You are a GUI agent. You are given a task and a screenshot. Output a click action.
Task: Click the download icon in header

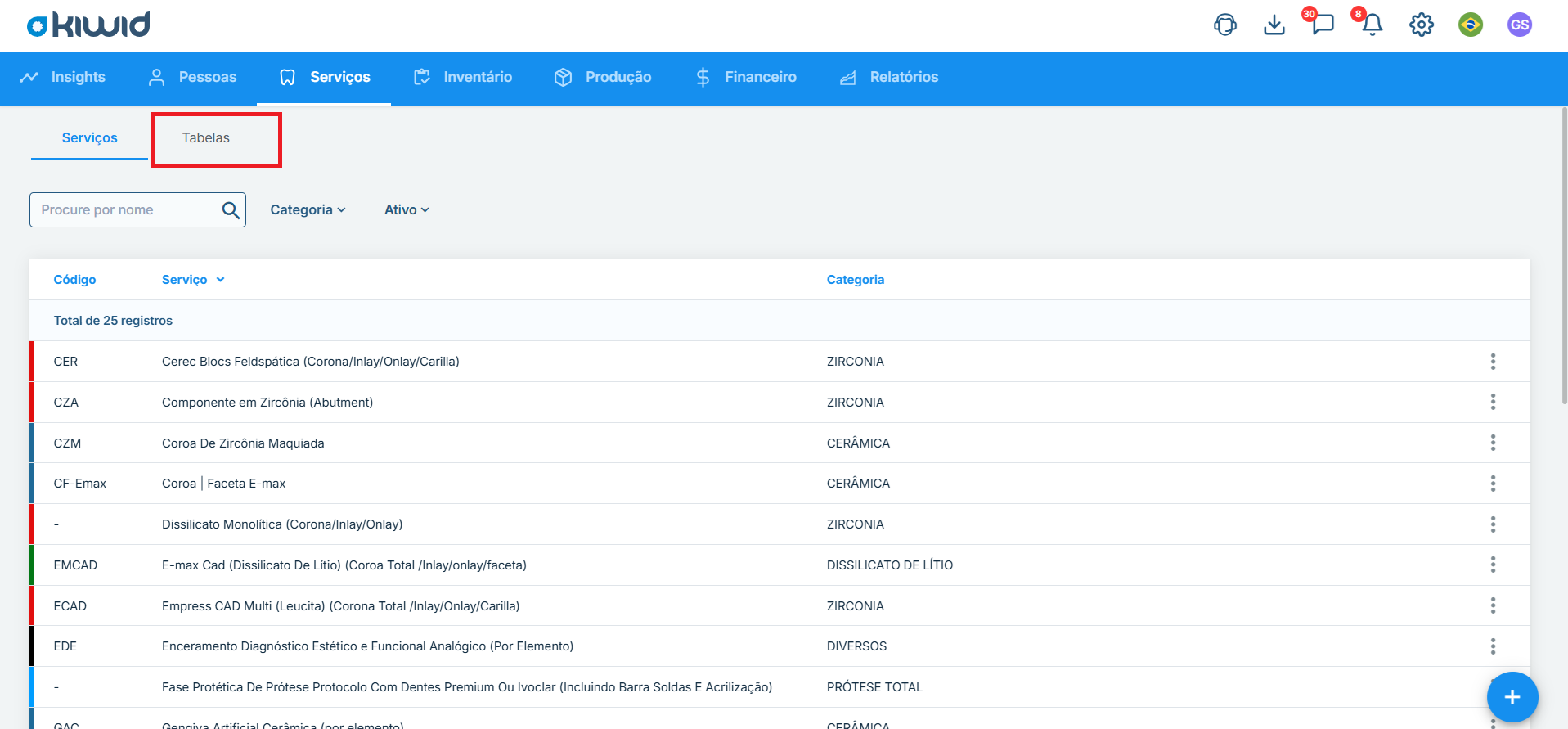pyautogui.click(x=1274, y=25)
